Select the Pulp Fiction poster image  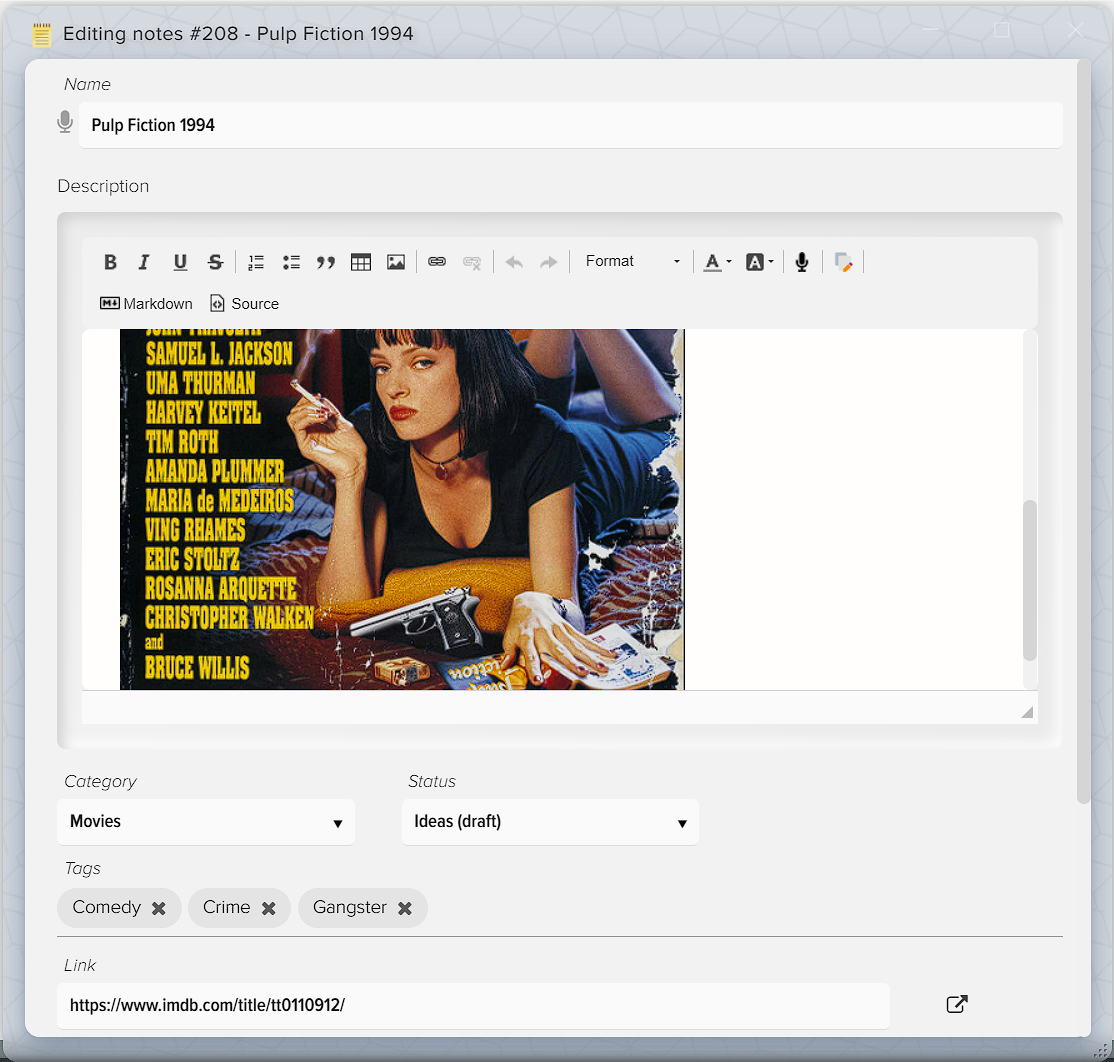click(x=402, y=509)
